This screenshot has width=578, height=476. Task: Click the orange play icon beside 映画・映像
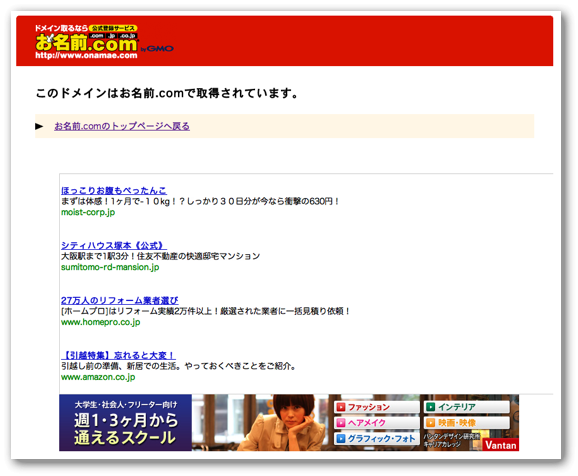(431, 423)
